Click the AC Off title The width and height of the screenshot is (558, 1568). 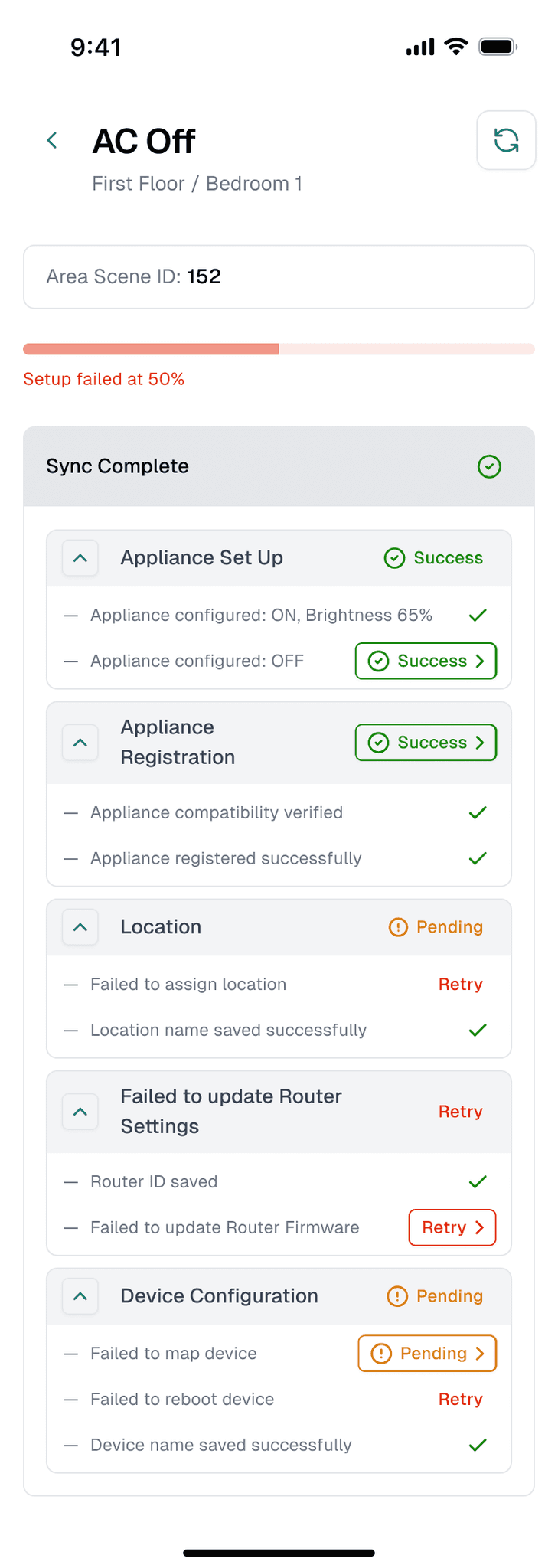tap(144, 141)
